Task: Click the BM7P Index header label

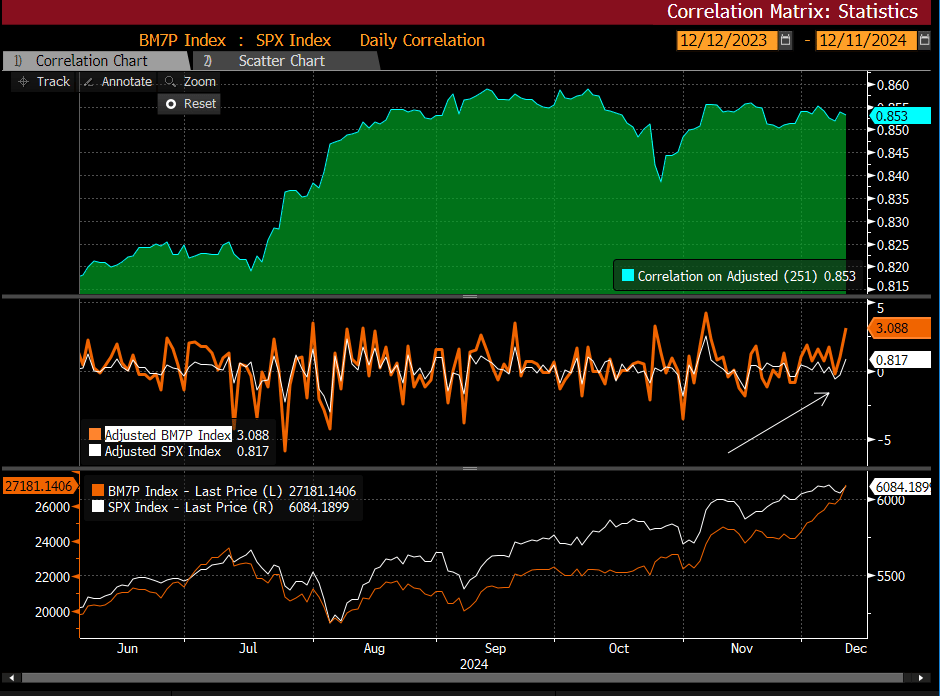Action: 181,40
